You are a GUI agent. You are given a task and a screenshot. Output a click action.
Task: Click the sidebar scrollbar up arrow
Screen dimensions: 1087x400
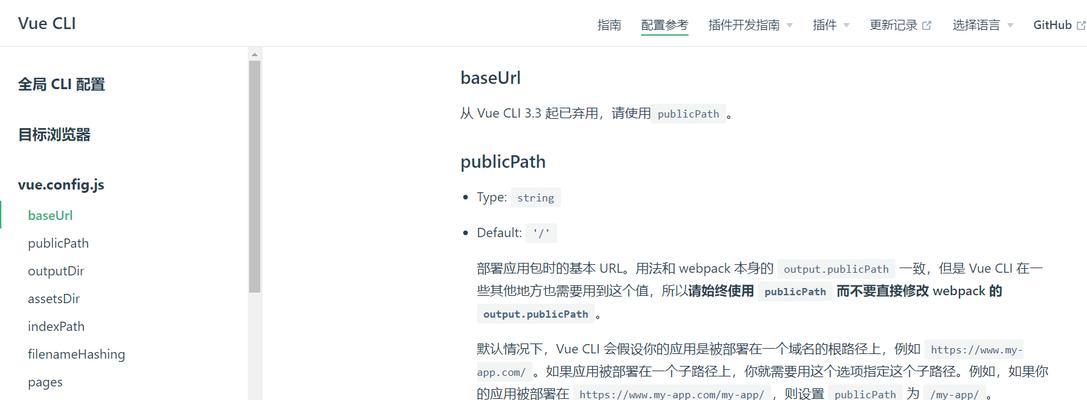pyautogui.click(x=254, y=53)
